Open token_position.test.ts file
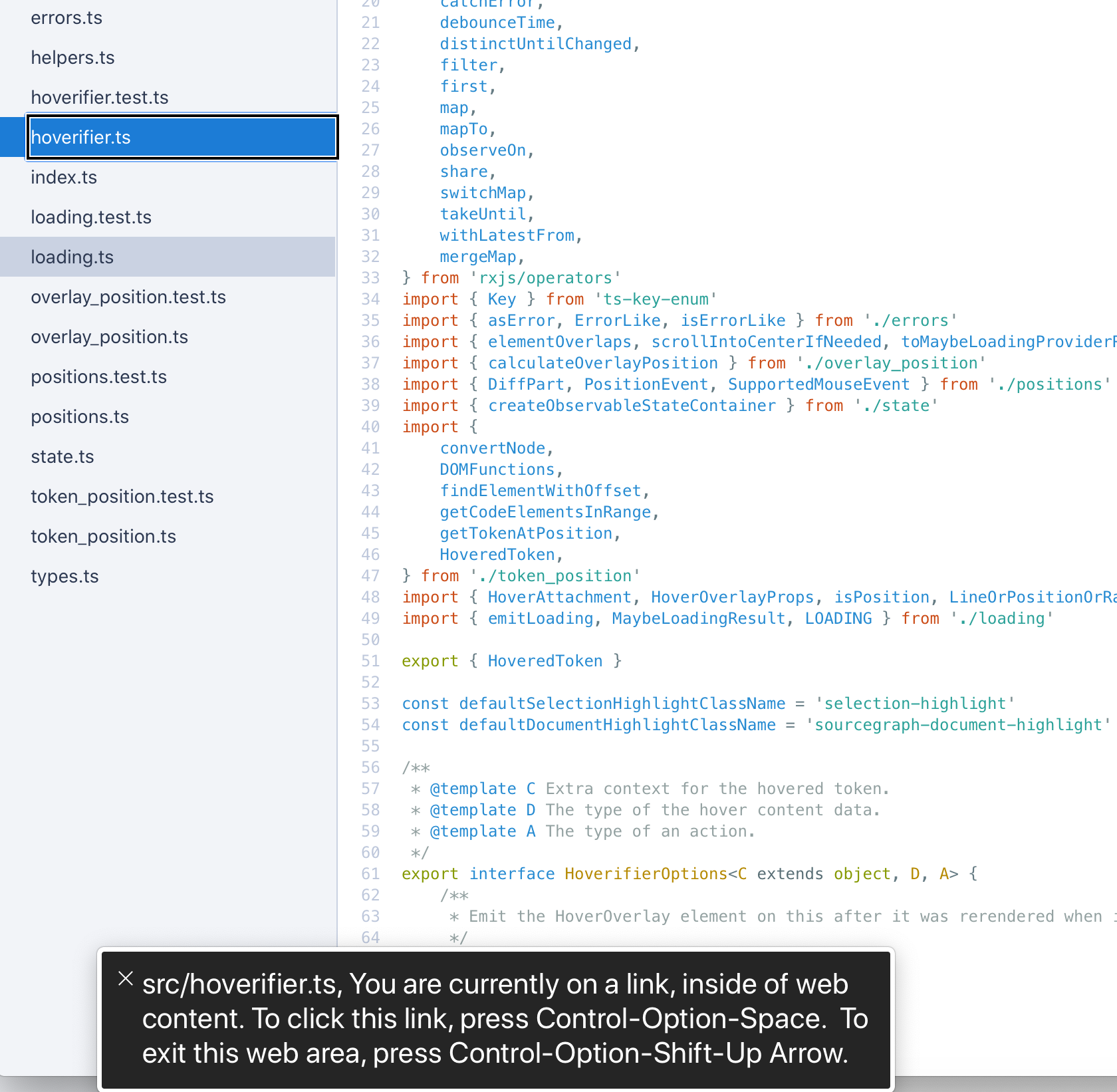 [122, 497]
